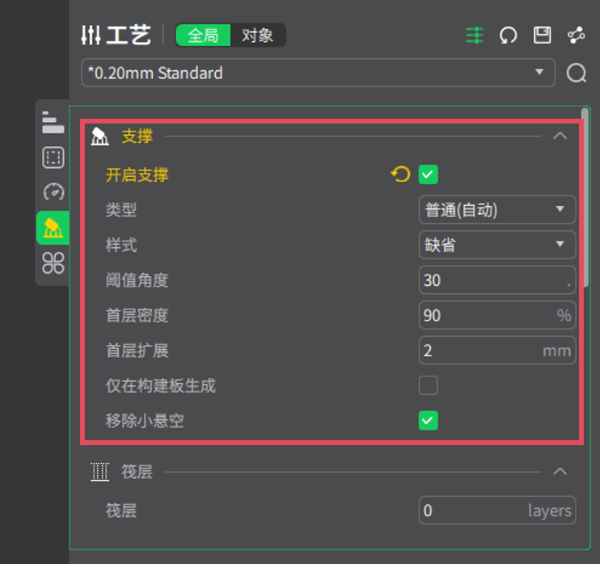This screenshot has width=600, height=564.
Task: Open the 样式 dropdown showing 缺省
Action: tap(497, 245)
